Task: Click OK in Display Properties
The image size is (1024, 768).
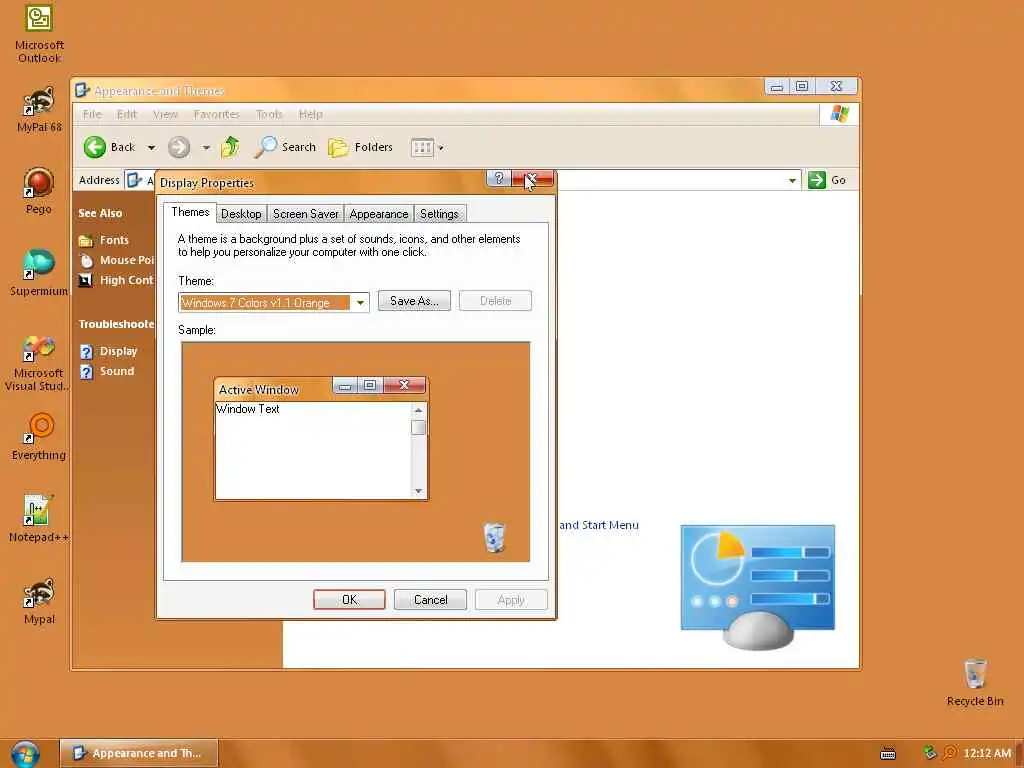Action: coord(349,600)
